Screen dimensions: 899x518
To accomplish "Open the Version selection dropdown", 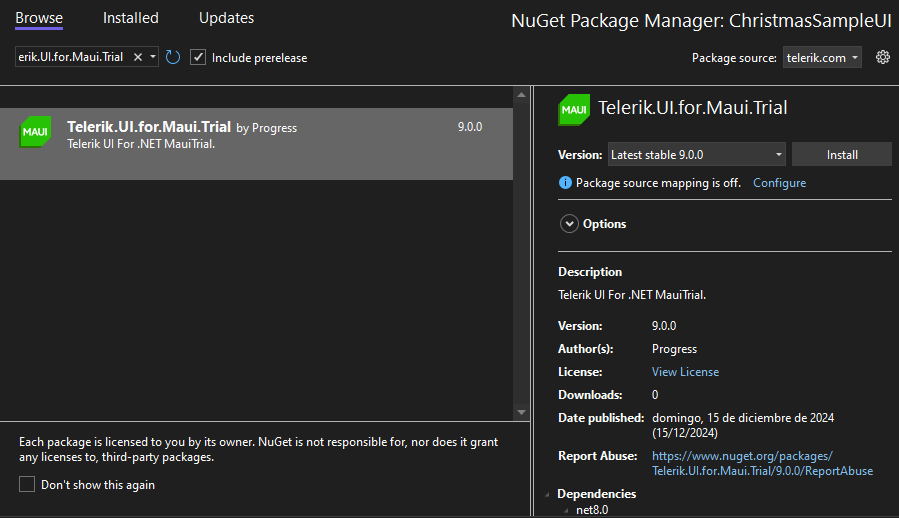I will point(697,154).
